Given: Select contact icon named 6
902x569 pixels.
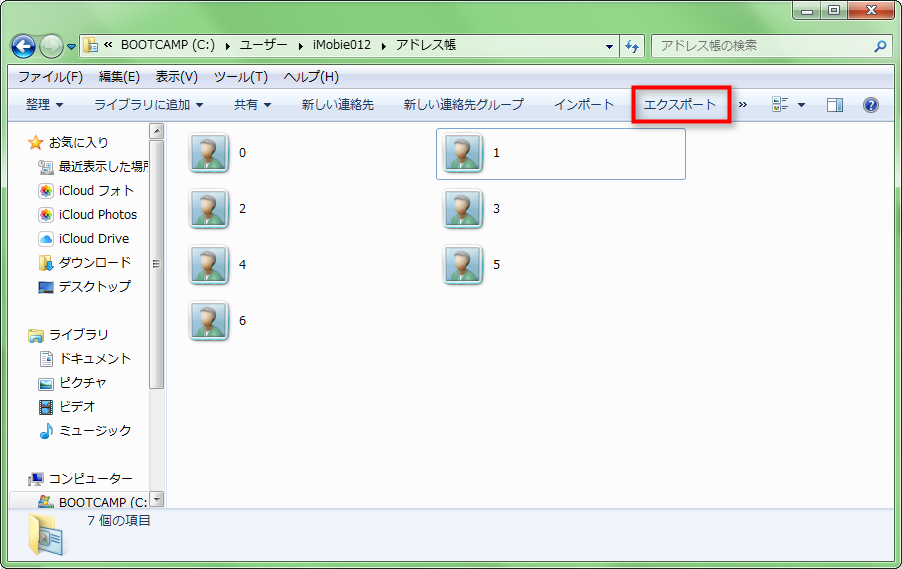Looking at the screenshot, I should [209, 320].
